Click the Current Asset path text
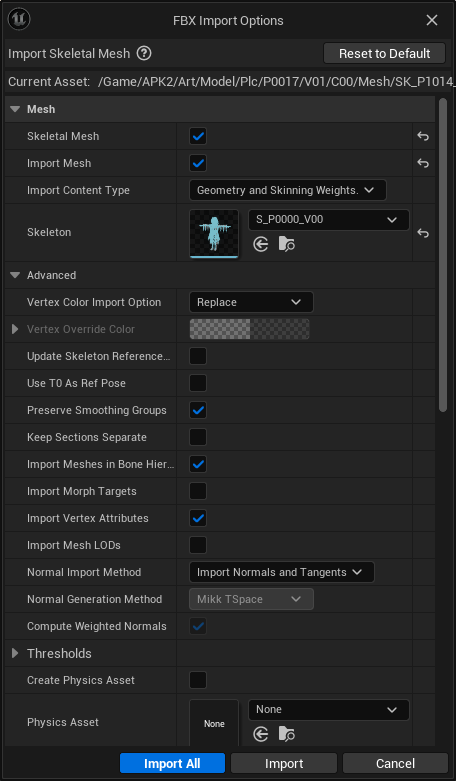 tap(277, 82)
